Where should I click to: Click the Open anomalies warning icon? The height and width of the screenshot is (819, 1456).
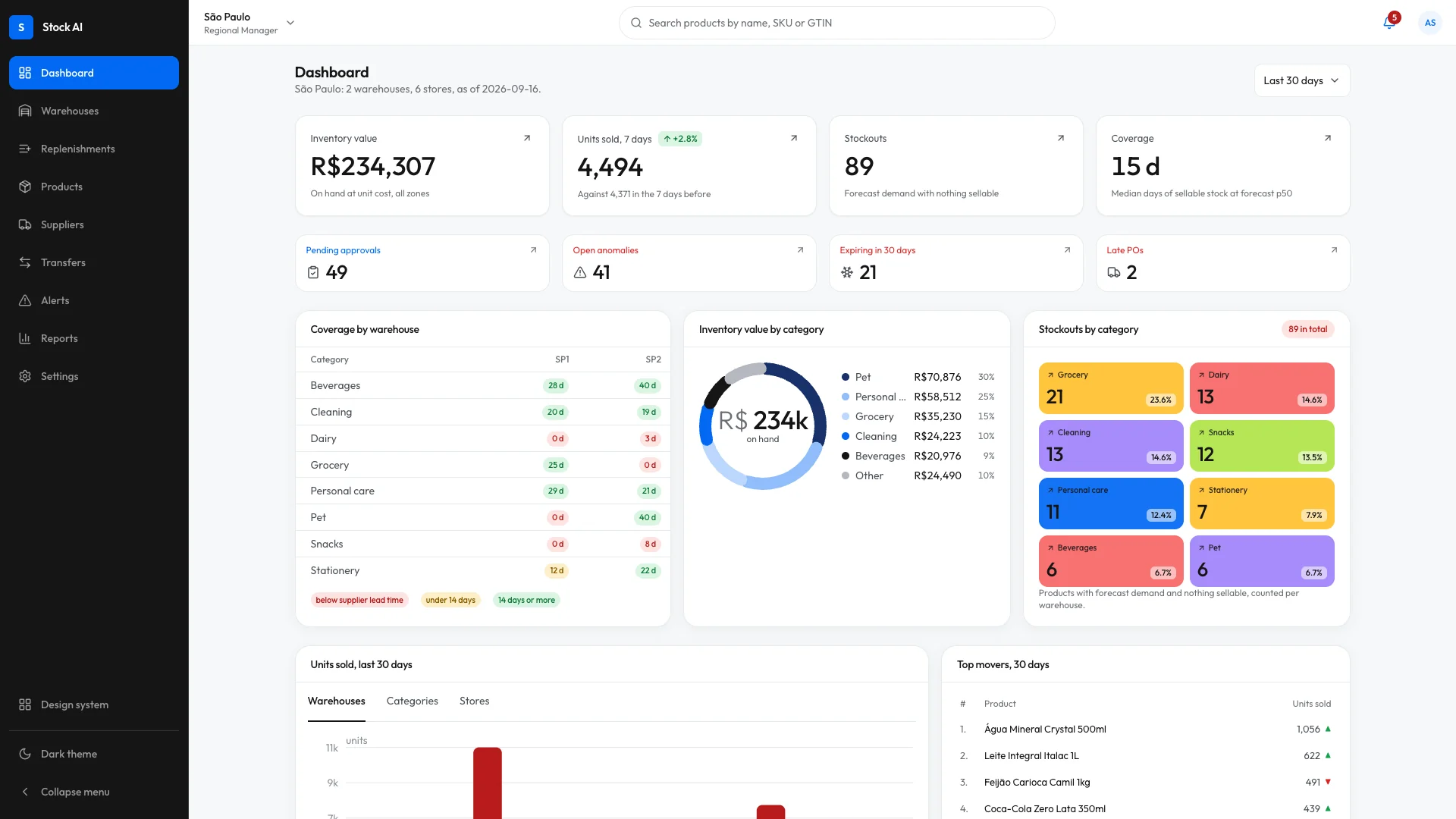pyautogui.click(x=580, y=272)
